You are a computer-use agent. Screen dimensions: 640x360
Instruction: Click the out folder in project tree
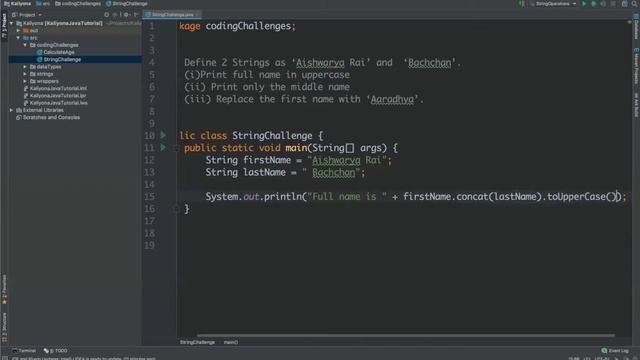pos(33,31)
